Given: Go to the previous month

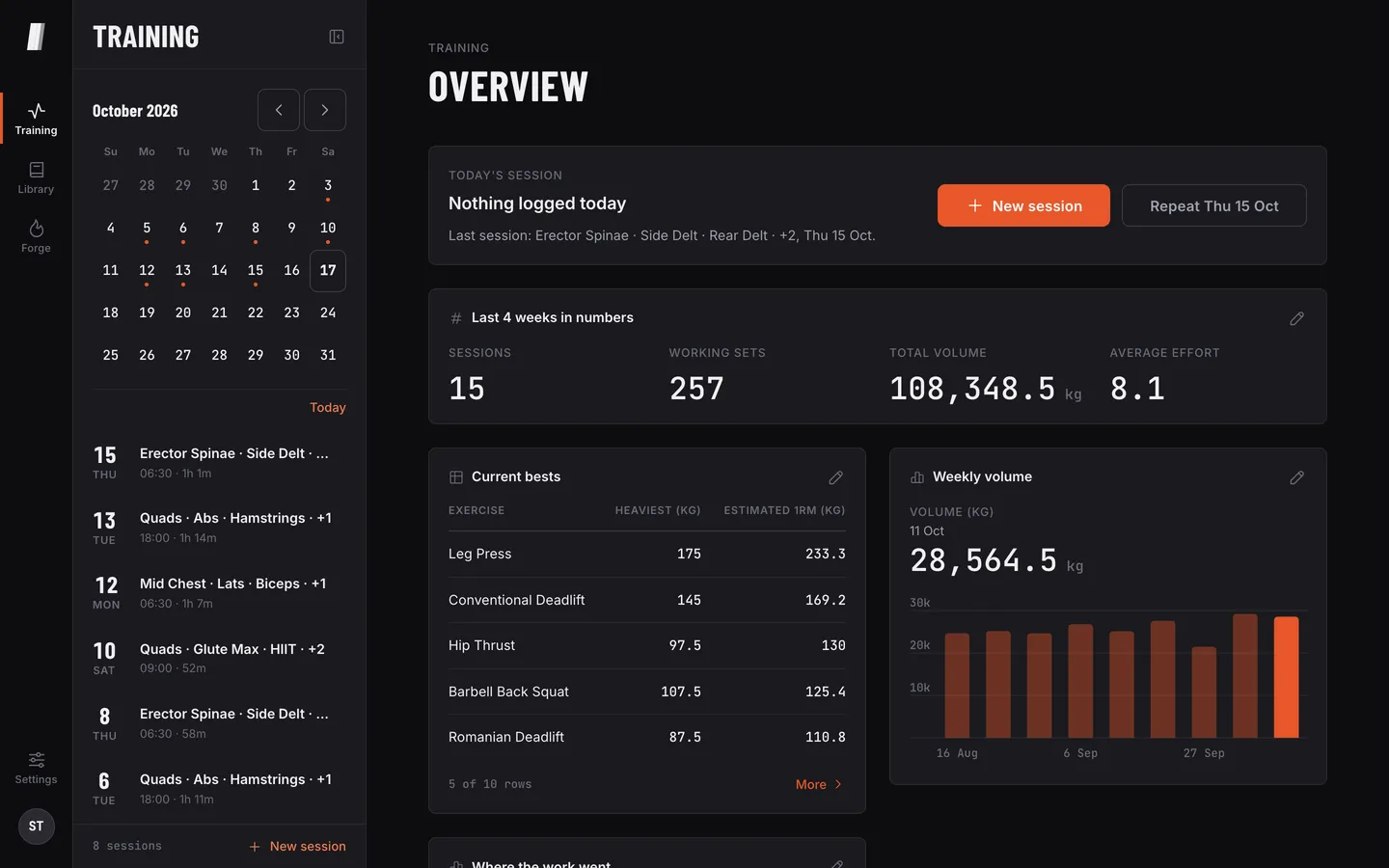Looking at the screenshot, I should click(x=279, y=110).
